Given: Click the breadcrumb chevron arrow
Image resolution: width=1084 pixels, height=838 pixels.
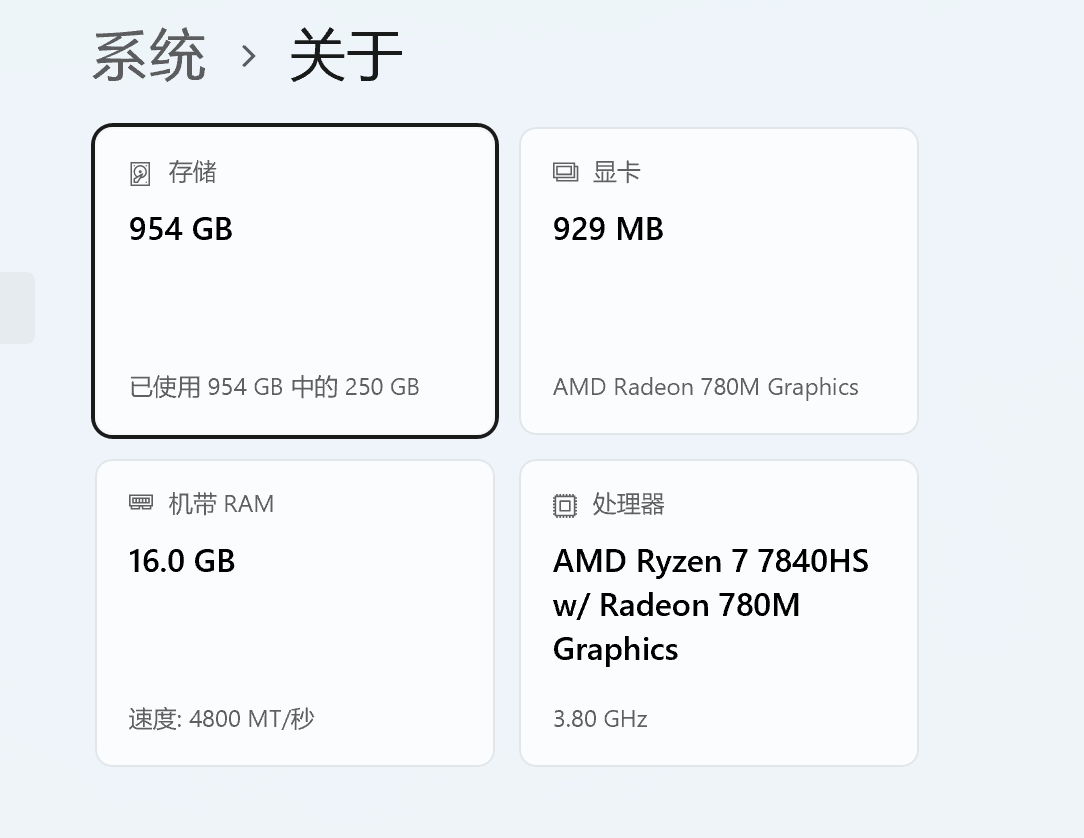Looking at the screenshot, I should (x=249, y=57).
